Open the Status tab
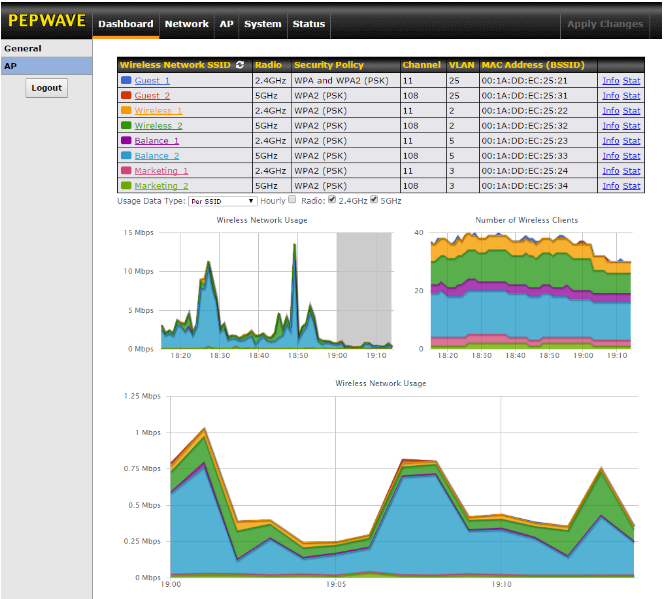664x599 pixels. point(308,24)
